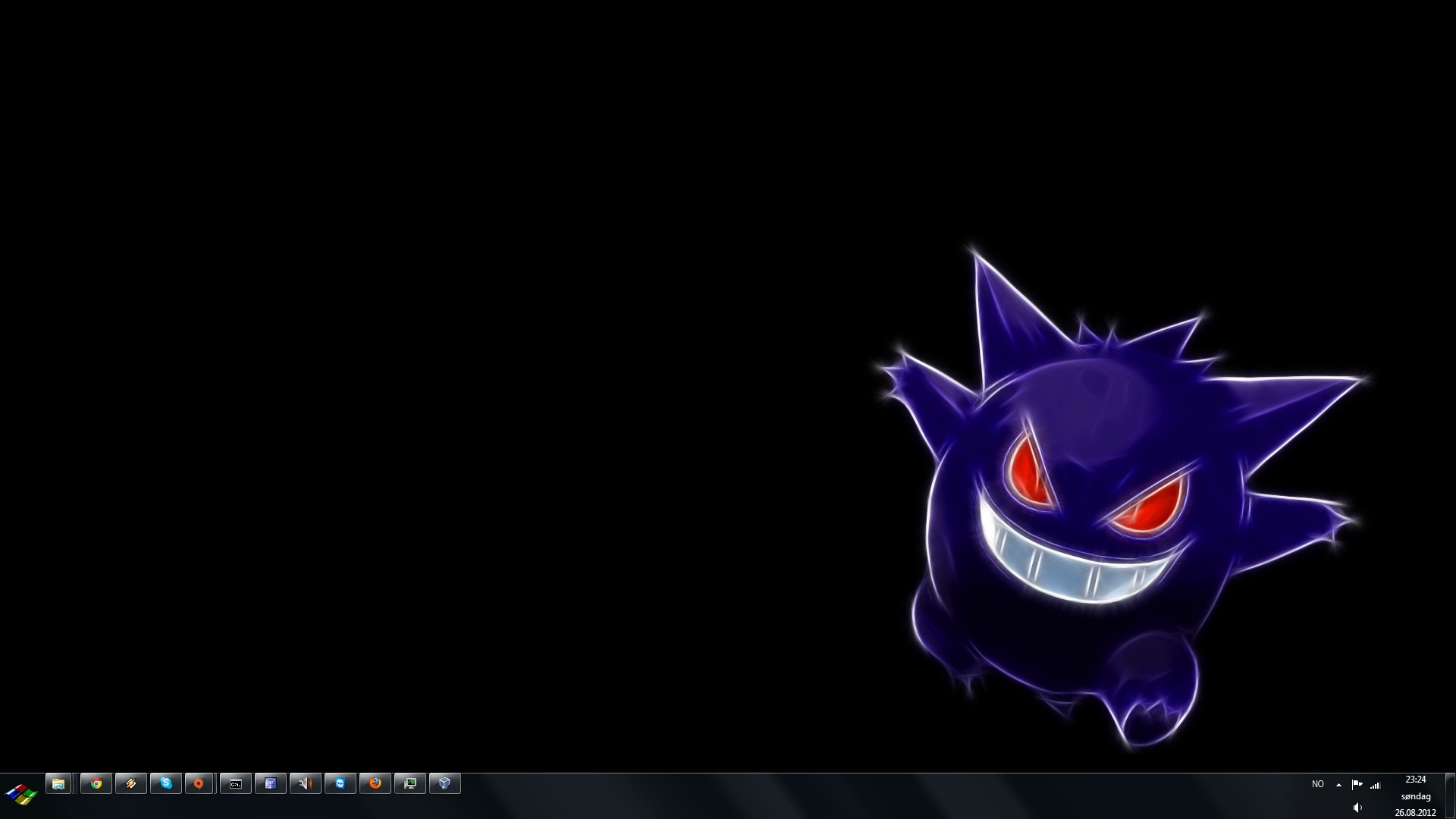Show hidden system tray icons
This screenshot has width=1456, height=819.
[1338, 785]
